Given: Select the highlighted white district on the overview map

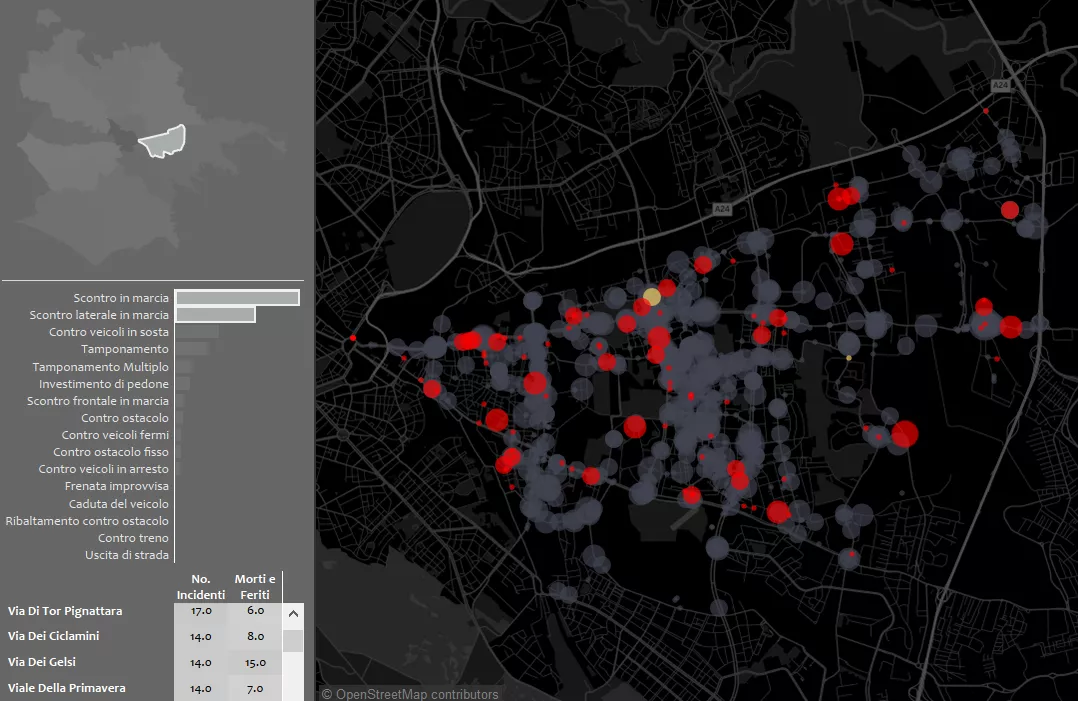Looking at the screenshot, I should (x=163, y=142).
